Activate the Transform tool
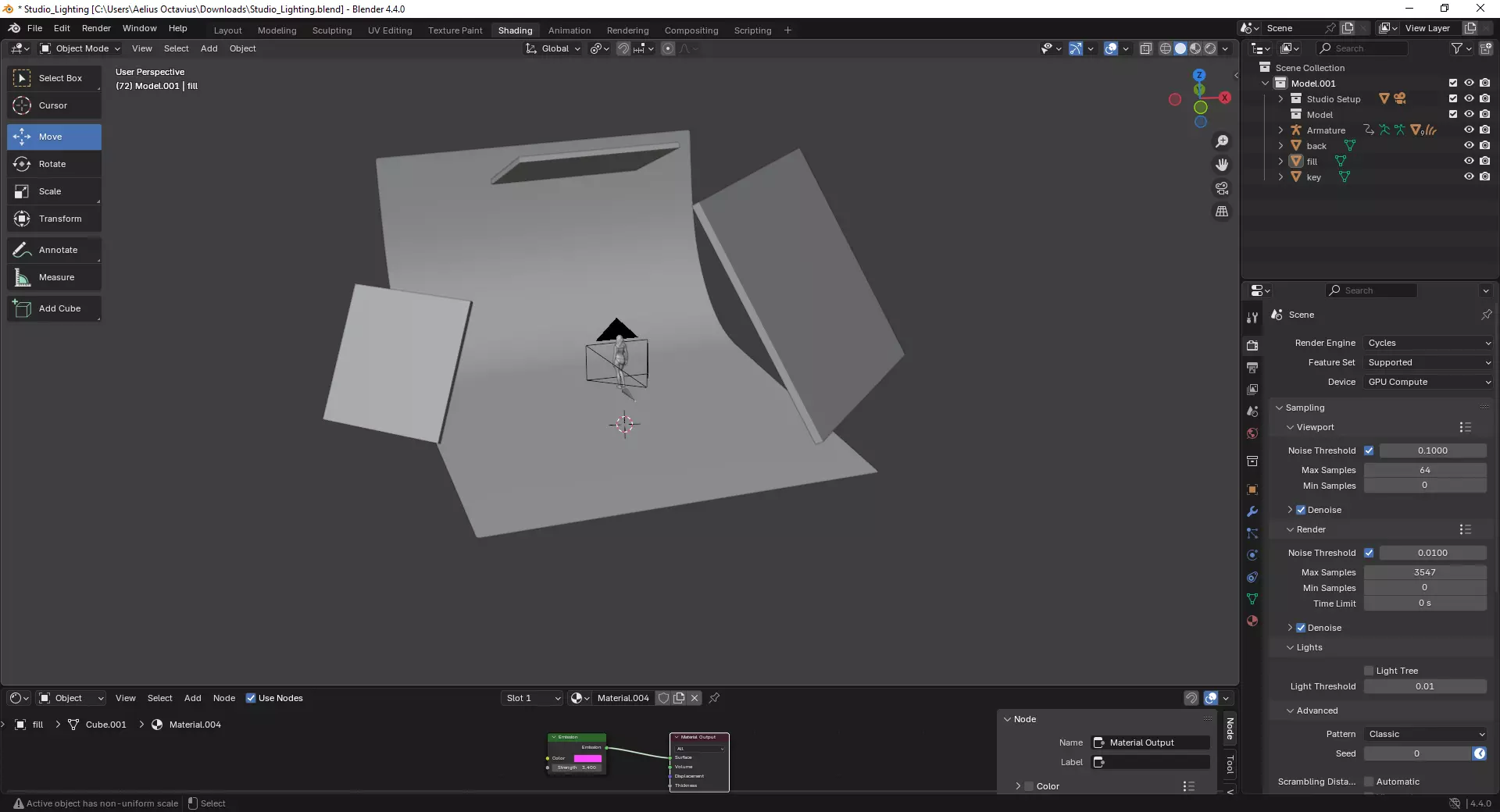 (54, 219)
